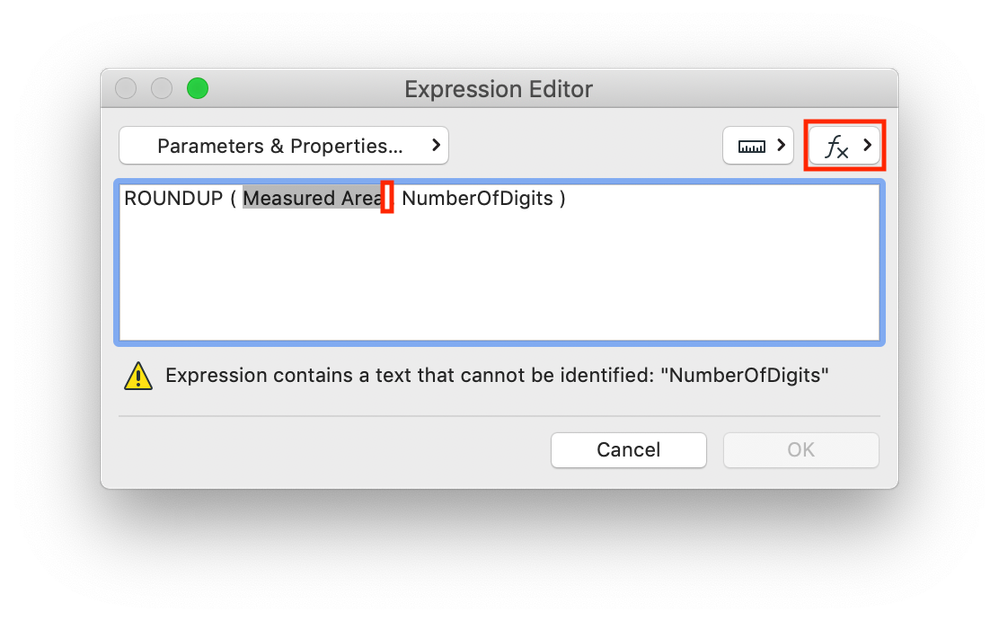Click the yellow warning triangle icon
999x622 pixels.
tap(137, 377)
